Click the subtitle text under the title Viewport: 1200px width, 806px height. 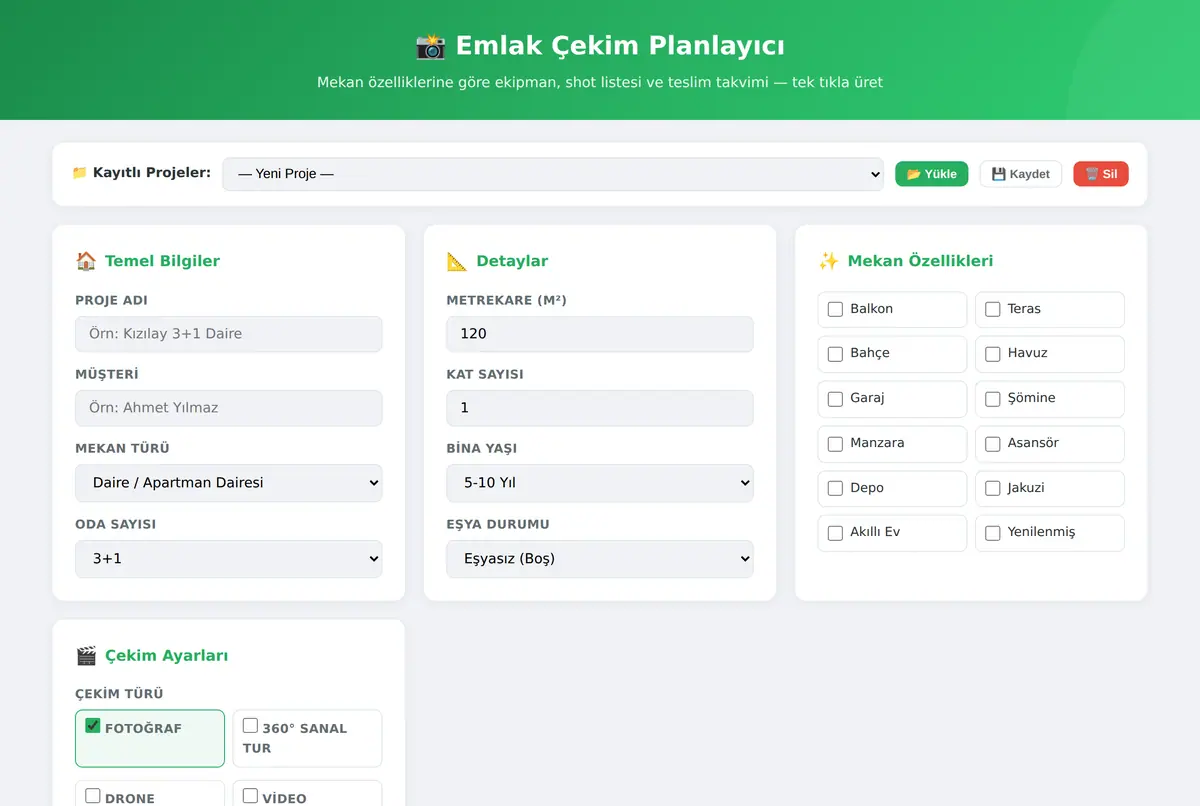pos(600,82)
